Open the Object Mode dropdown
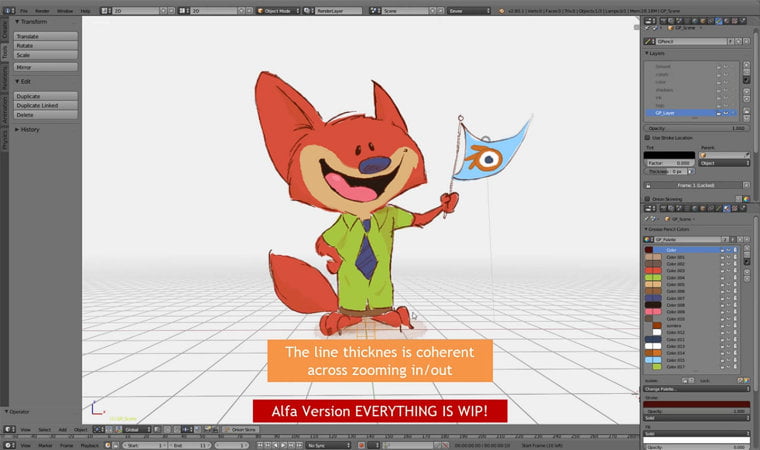The image size is (760, 450). [278, 11]
